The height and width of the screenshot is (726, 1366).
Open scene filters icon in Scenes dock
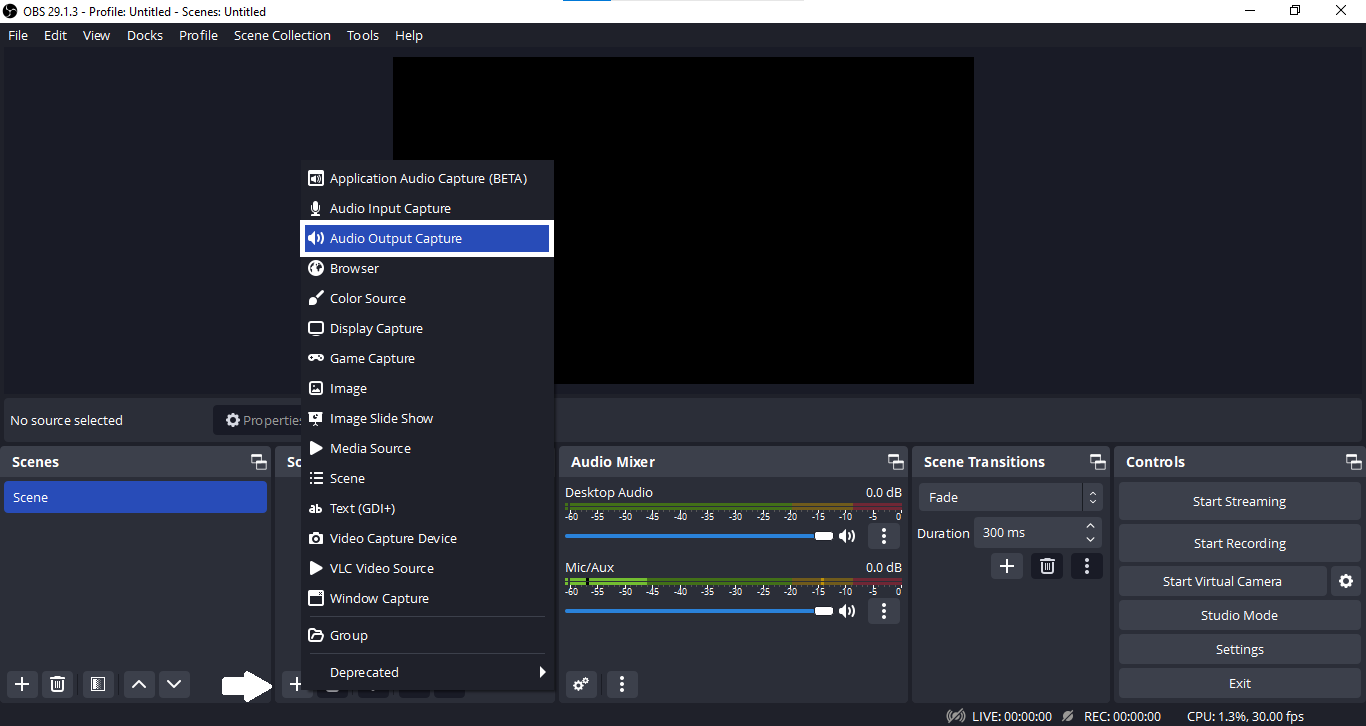98,684
